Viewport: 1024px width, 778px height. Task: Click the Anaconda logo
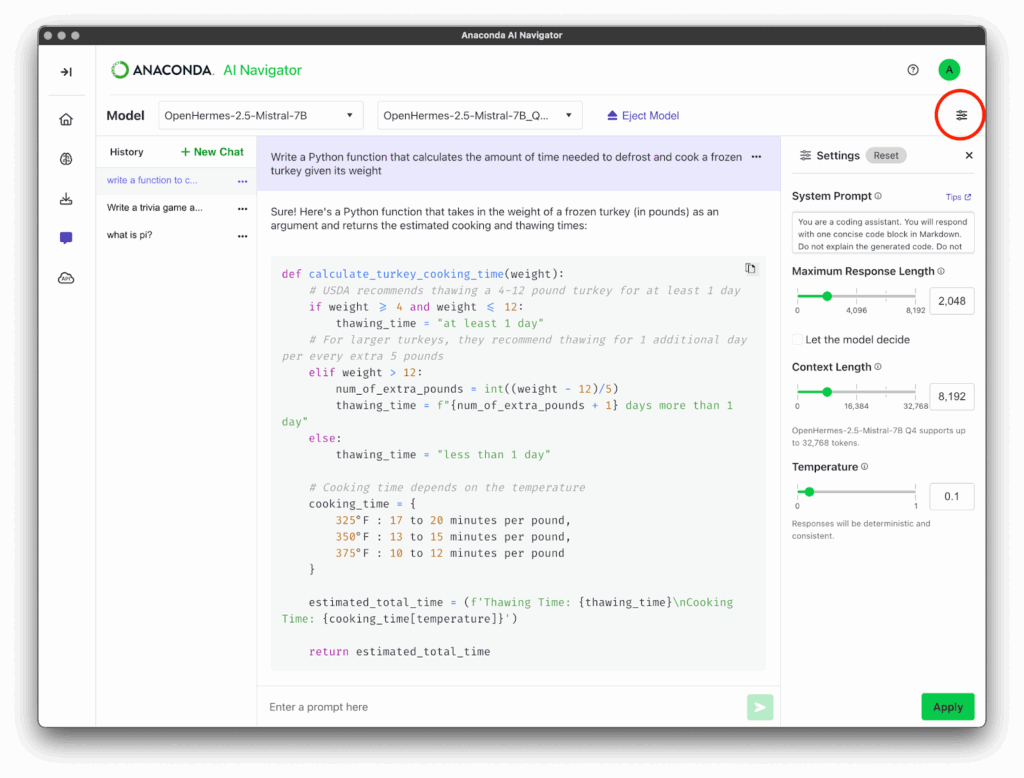click(162, 70)
